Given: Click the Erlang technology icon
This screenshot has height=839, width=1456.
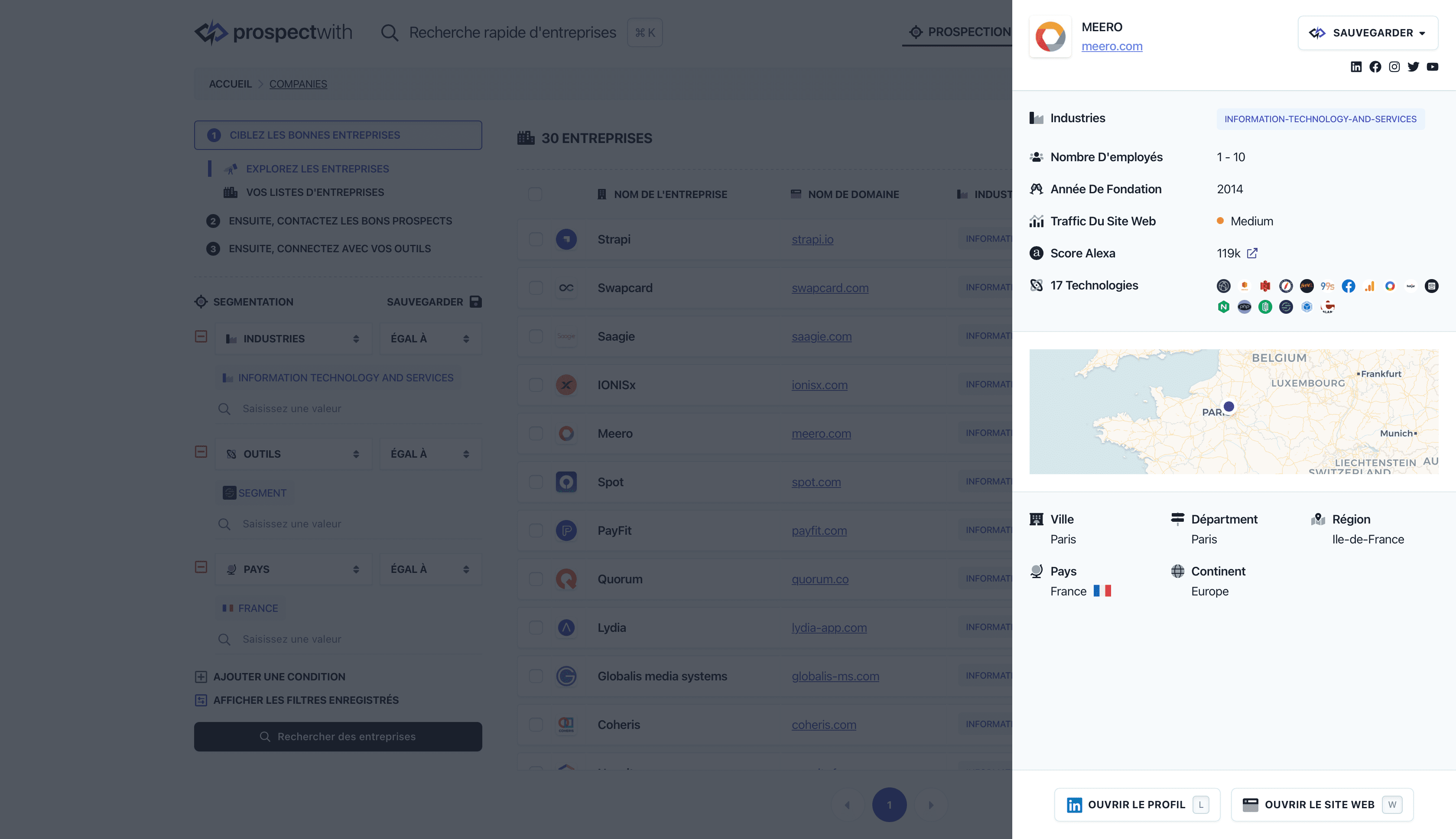Looking at the screenshot, I should (1327, 306).
